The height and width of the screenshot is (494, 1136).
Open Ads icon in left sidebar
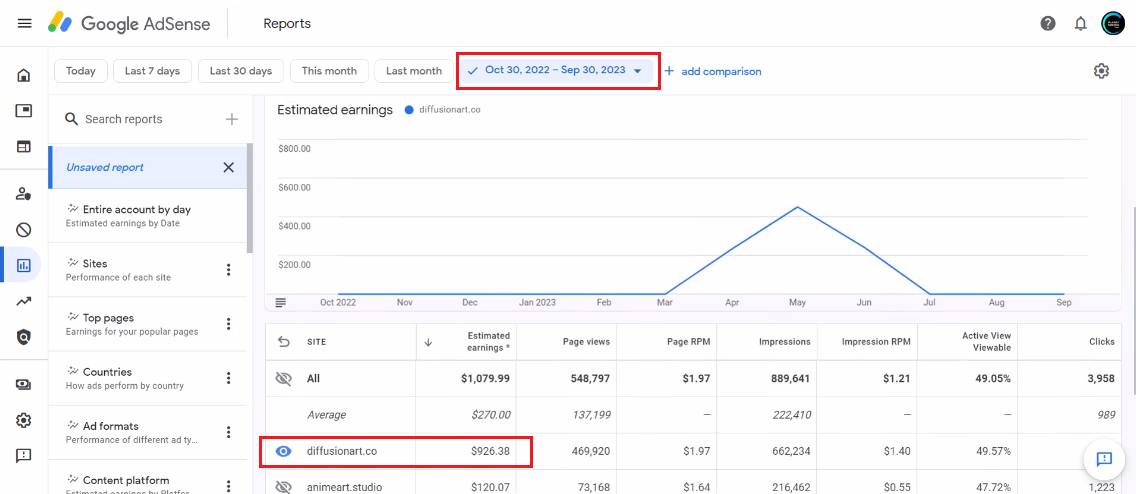pyautogui.click(x=23, y=111)
